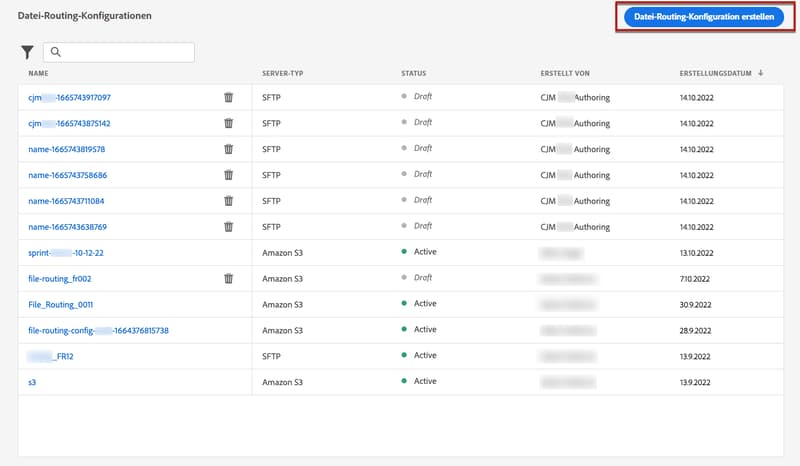Click date 28.9.2022 cell
The width and height of the screenshot is (800, 466).
pyautogui.click(x=695, y=331)
